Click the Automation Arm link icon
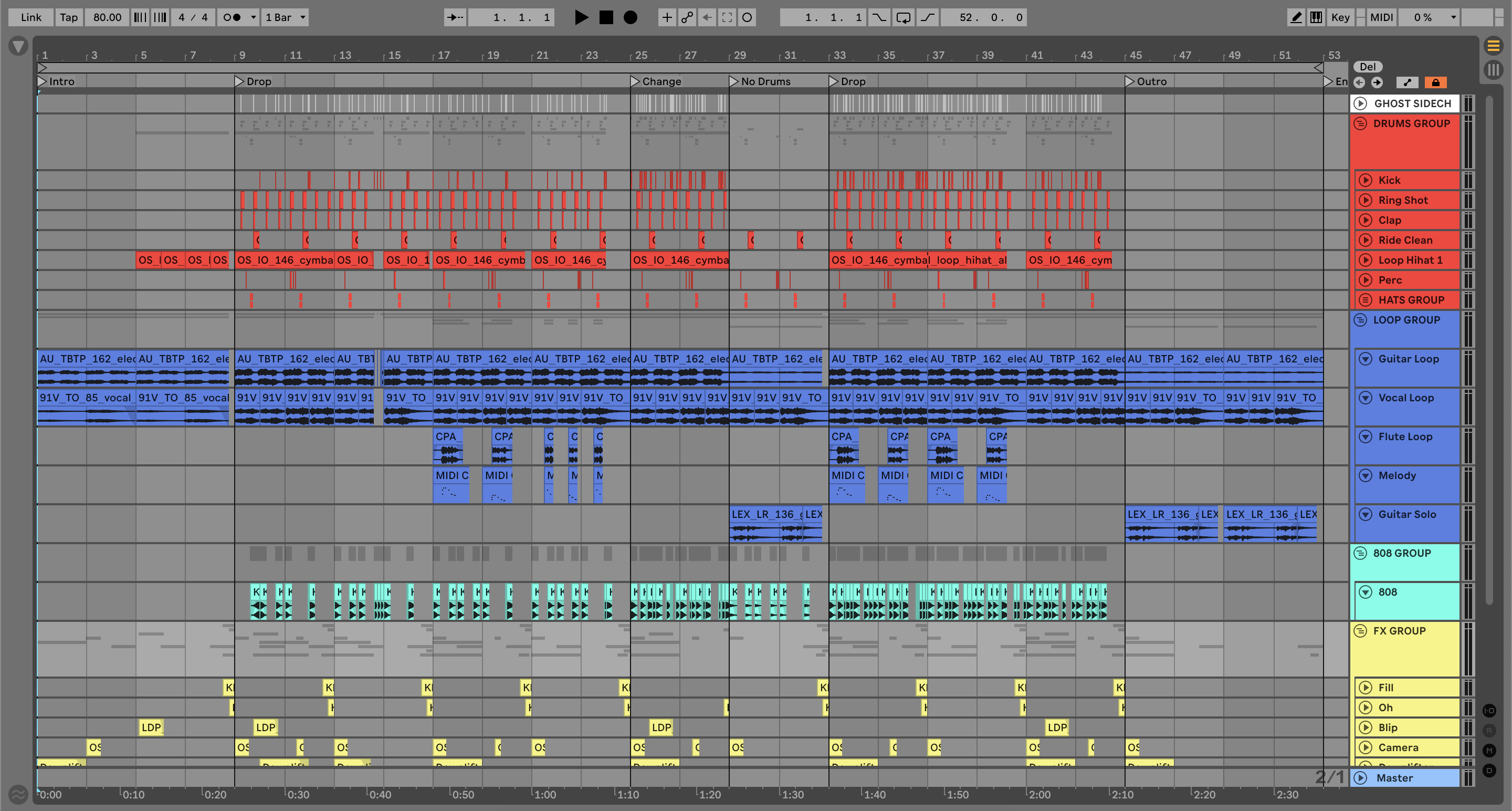The width and height of the screenshot is (1512, 811). tap(687, 18)
